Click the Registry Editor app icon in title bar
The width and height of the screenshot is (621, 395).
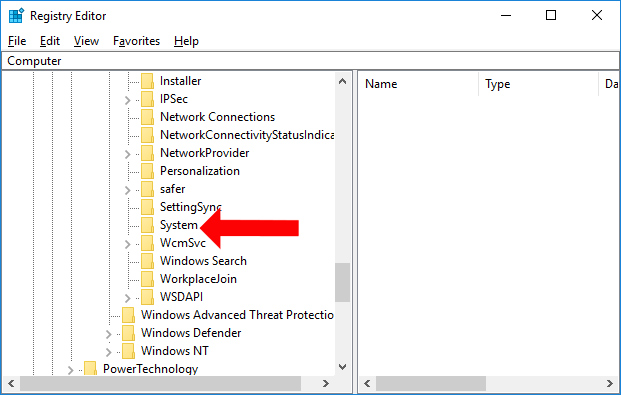16,16
